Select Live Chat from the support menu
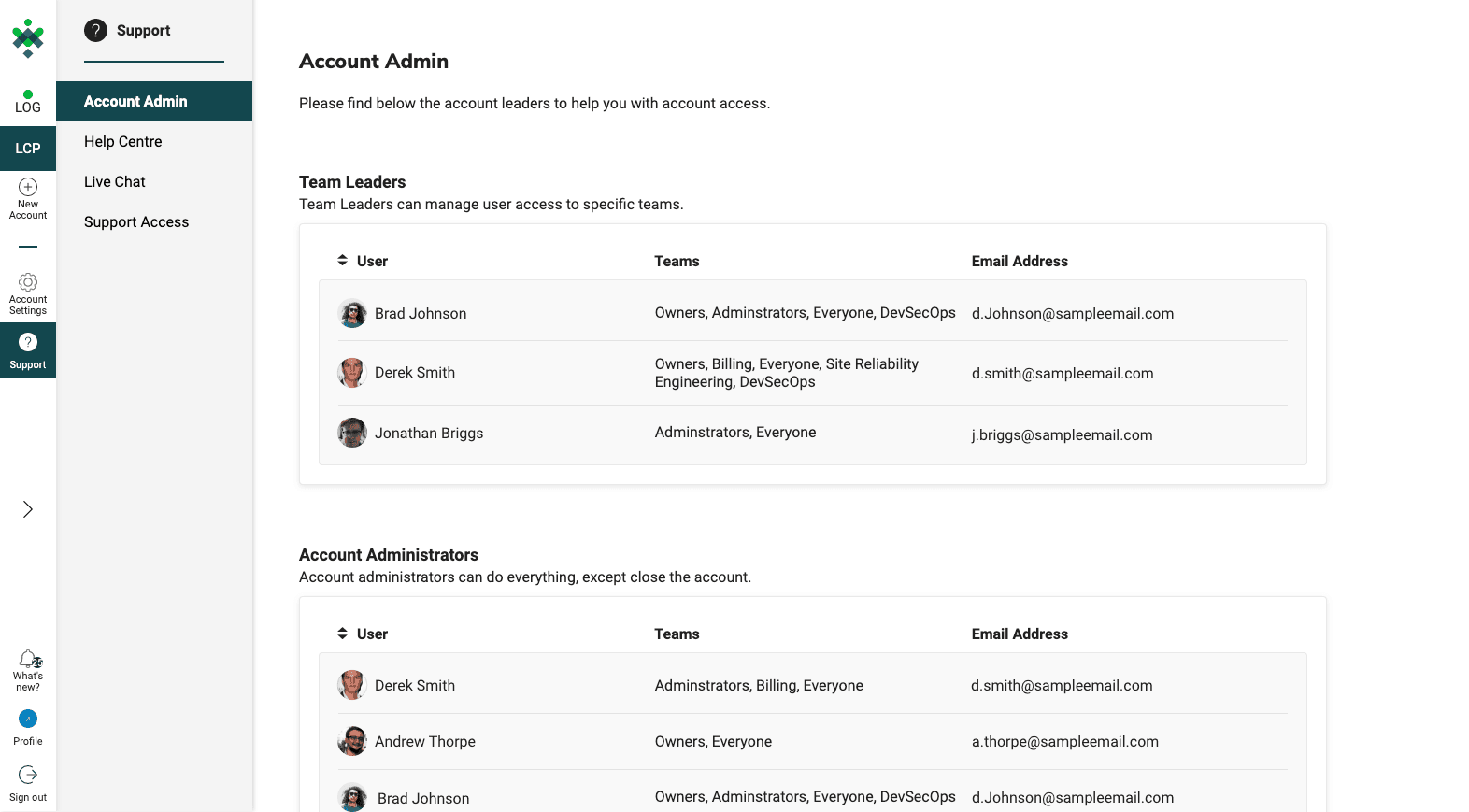 tap(115, 182)
